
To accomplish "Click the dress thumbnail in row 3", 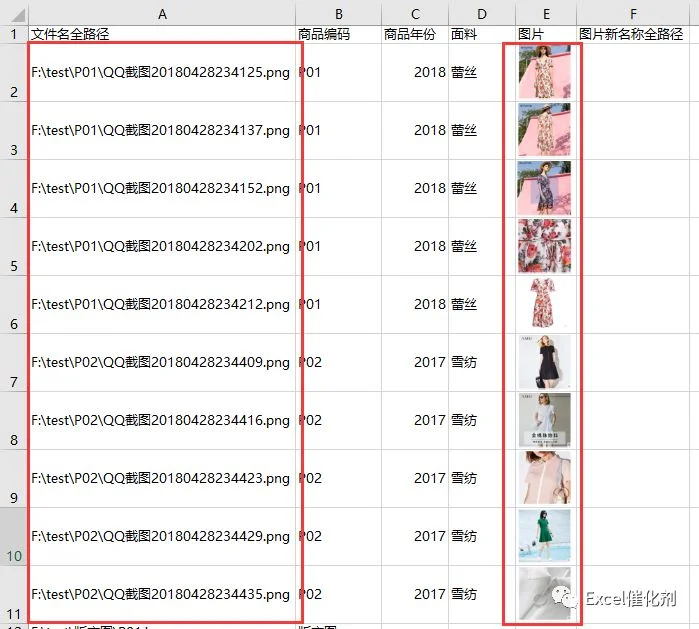I will pos(544,130).
